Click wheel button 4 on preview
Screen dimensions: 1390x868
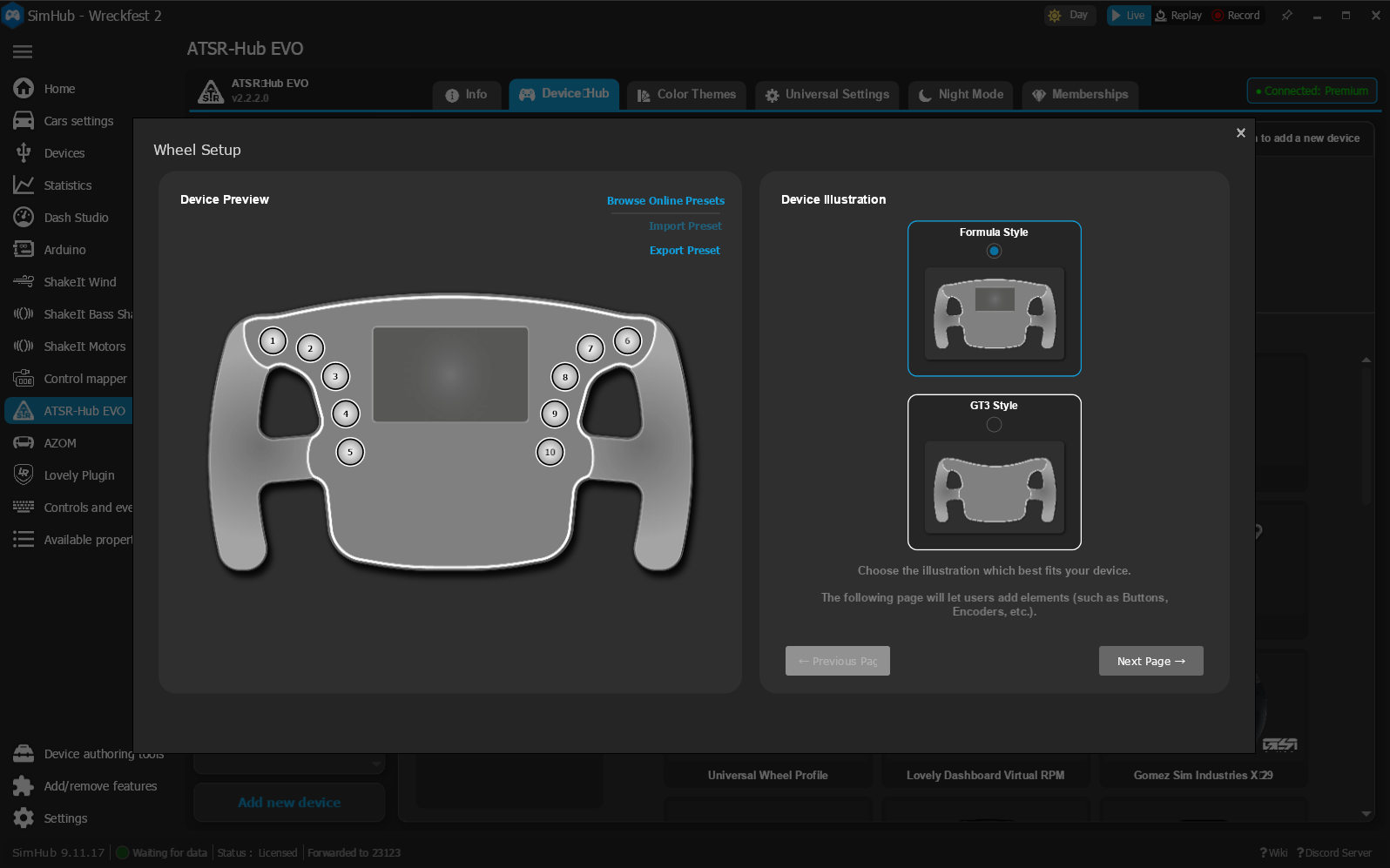tap(346, 414)
